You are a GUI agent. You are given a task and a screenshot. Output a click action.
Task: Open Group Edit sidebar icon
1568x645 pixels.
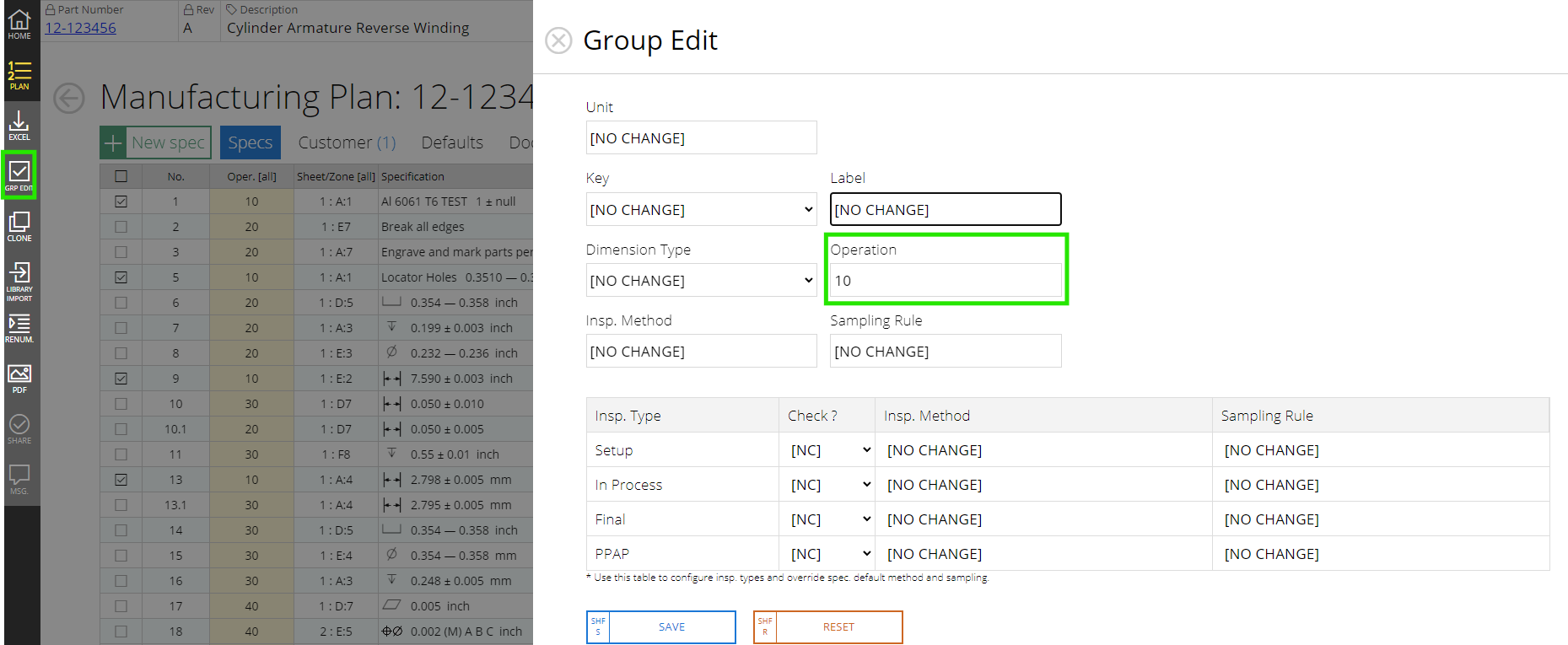[19, 175]
